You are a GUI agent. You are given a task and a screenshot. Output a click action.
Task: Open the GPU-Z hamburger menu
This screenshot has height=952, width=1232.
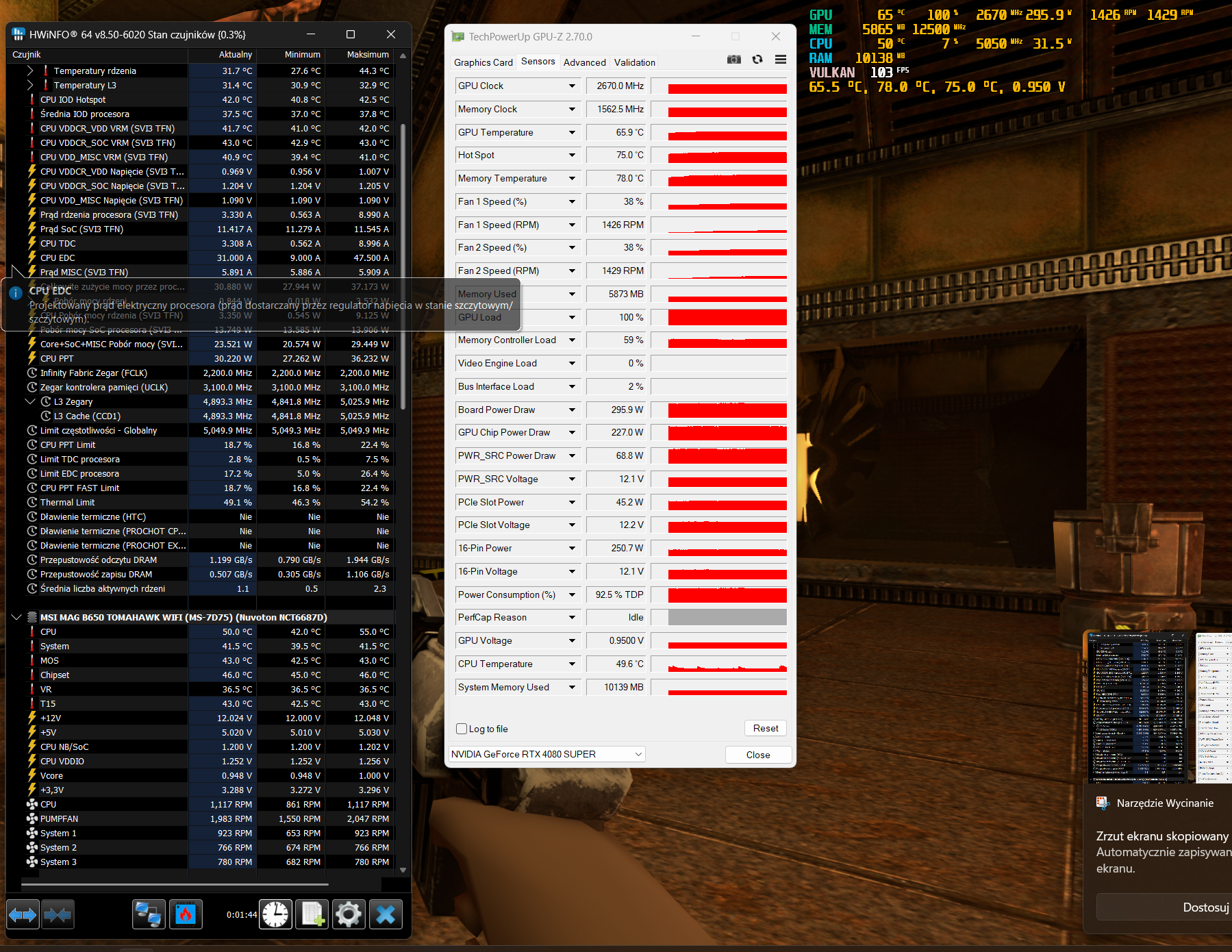(x=781, y=60)
